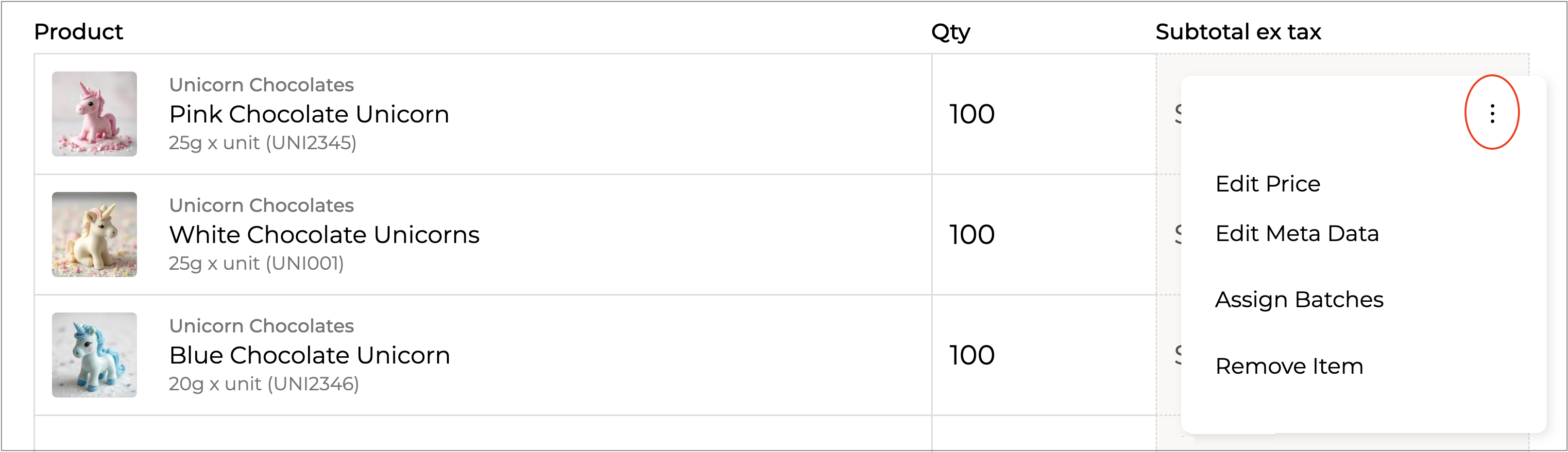Screen dimensions: 1568x452
Task: Click Remove Item in the menu
Action: [x=1289, y=366]
